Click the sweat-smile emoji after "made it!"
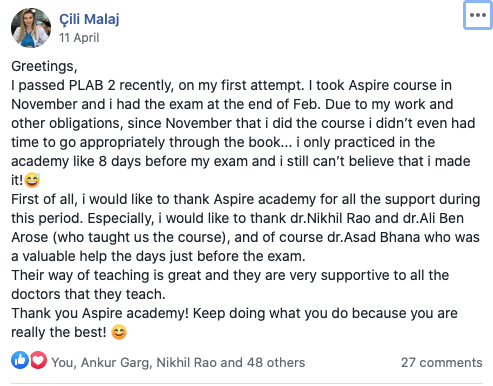 32,180
